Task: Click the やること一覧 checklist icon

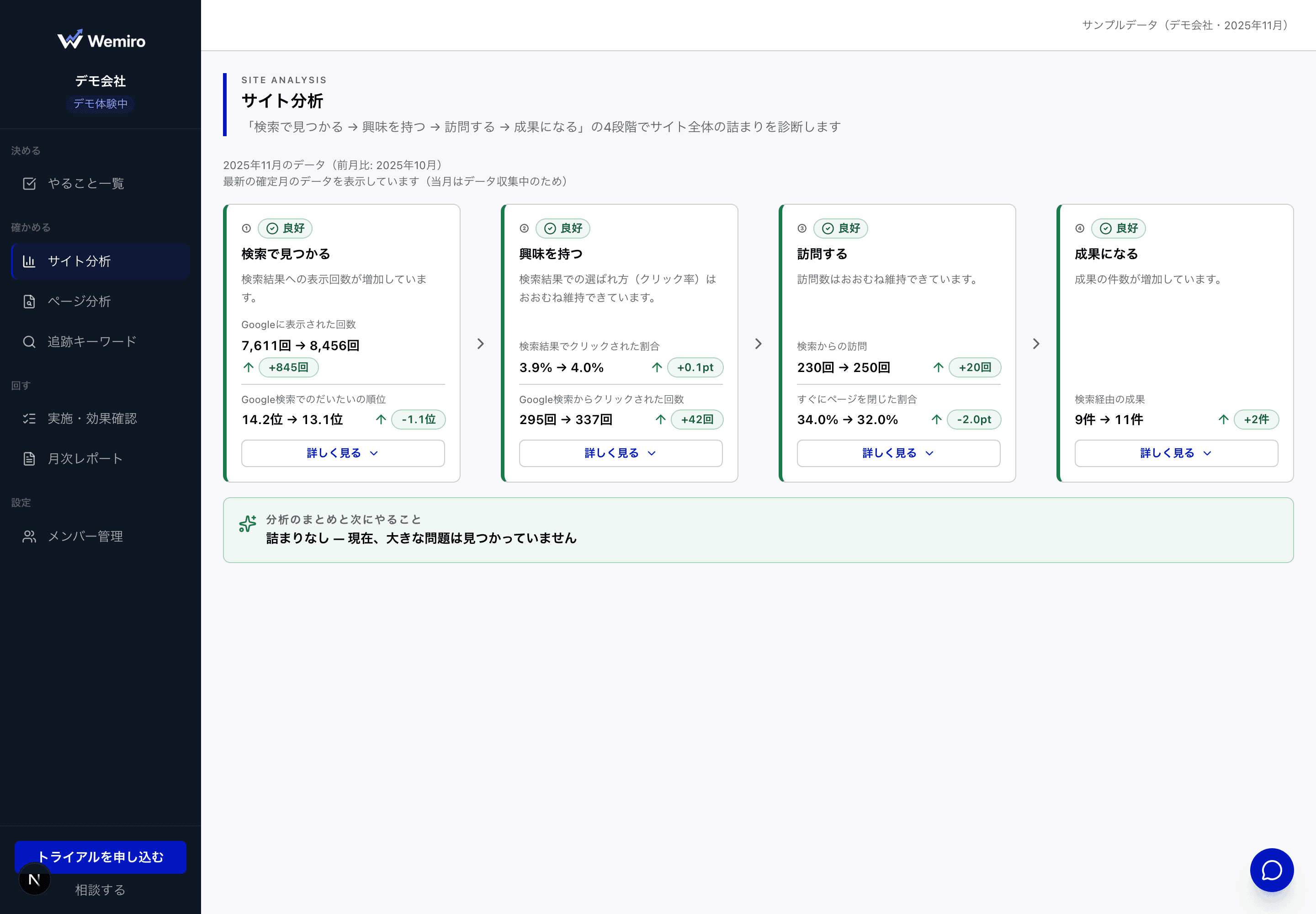Action: [x=29, y=183]
